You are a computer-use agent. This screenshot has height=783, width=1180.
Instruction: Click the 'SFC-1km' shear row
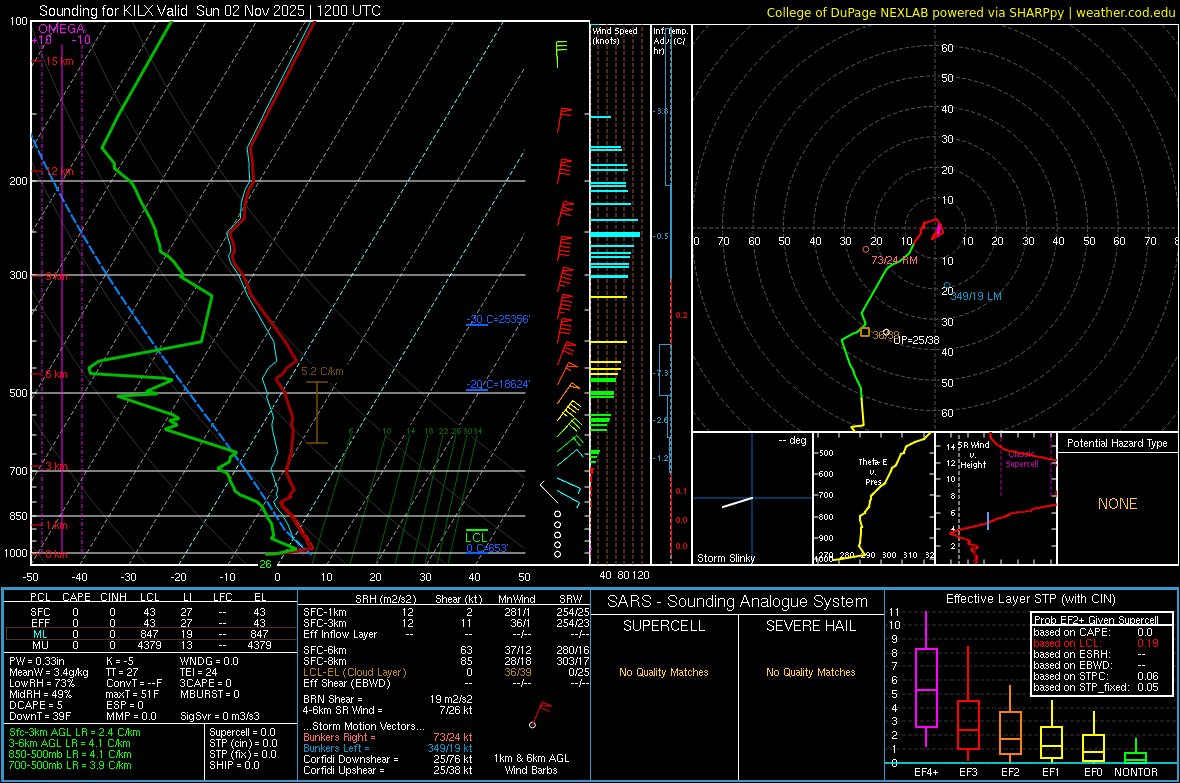click(446, 612)
